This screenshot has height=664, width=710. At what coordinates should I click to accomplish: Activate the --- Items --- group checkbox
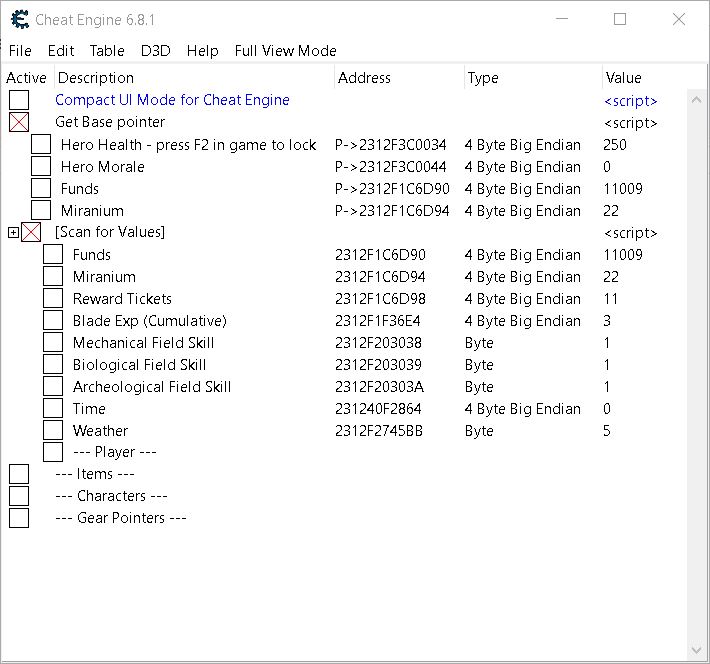point(19,474)
